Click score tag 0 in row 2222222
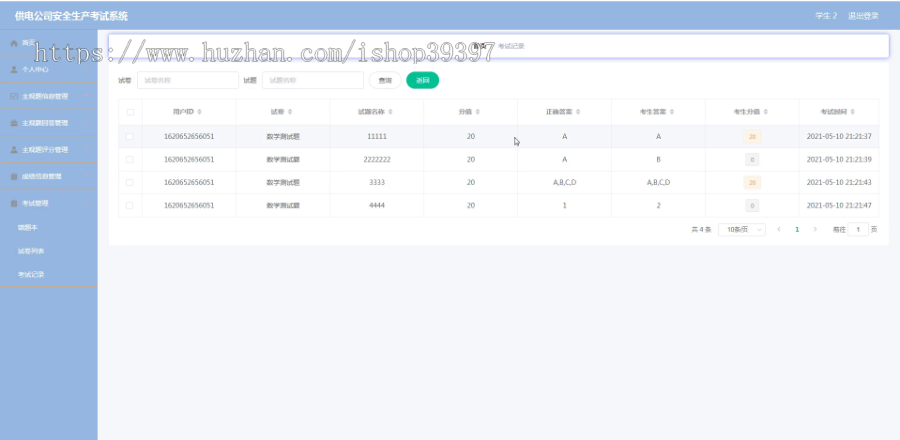Viewport: 900px width, 440px height. coord(752,159)
